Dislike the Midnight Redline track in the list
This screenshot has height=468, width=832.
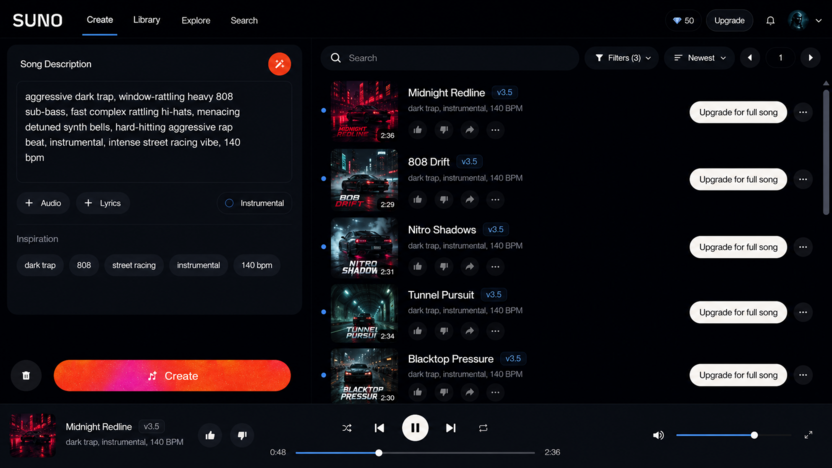[444, 129]
